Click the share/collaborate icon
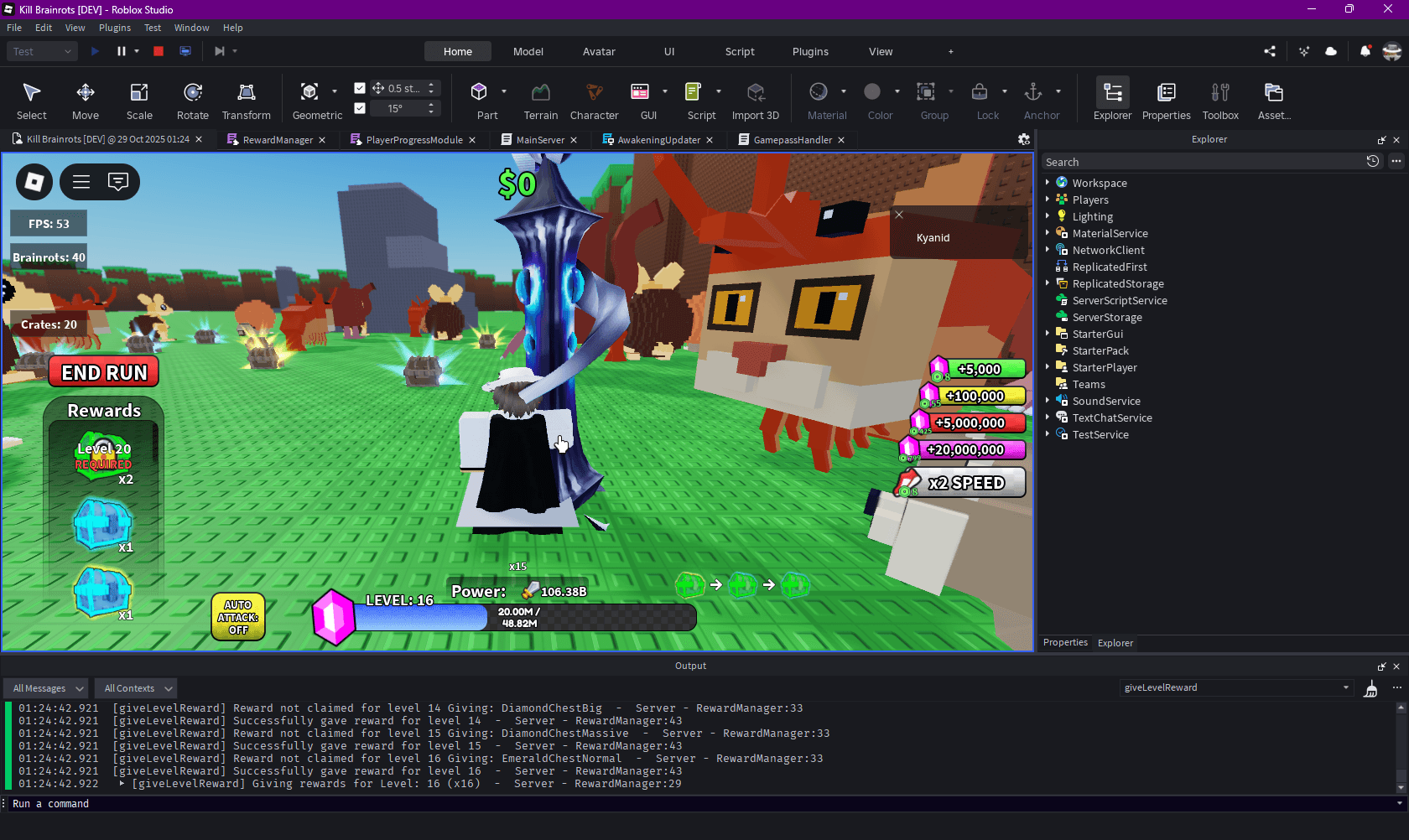This screenshot has height=840, width=1409. pos(1270,51)
